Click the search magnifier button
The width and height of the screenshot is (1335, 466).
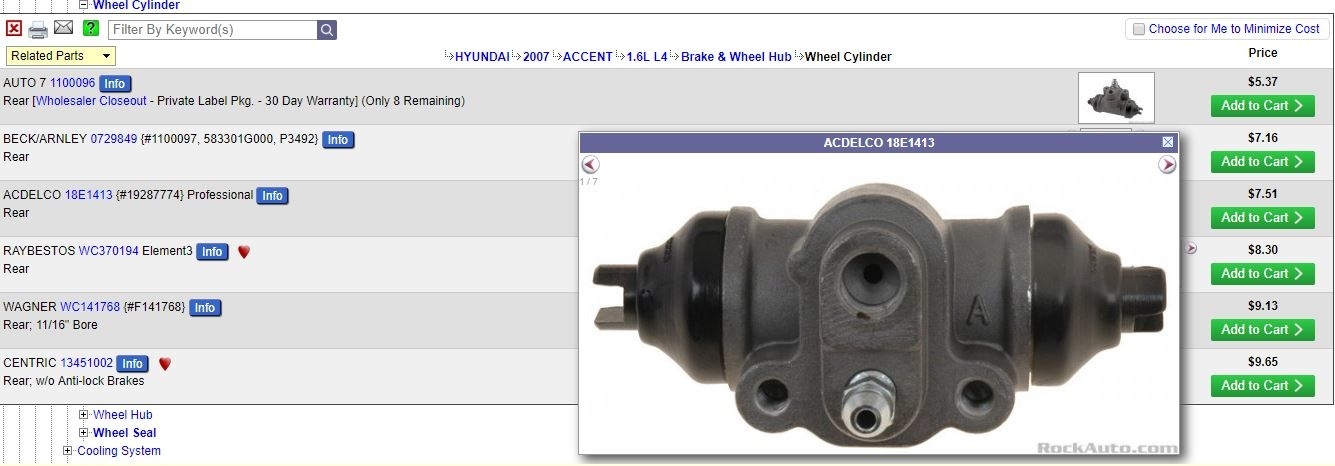click(327, 30)
